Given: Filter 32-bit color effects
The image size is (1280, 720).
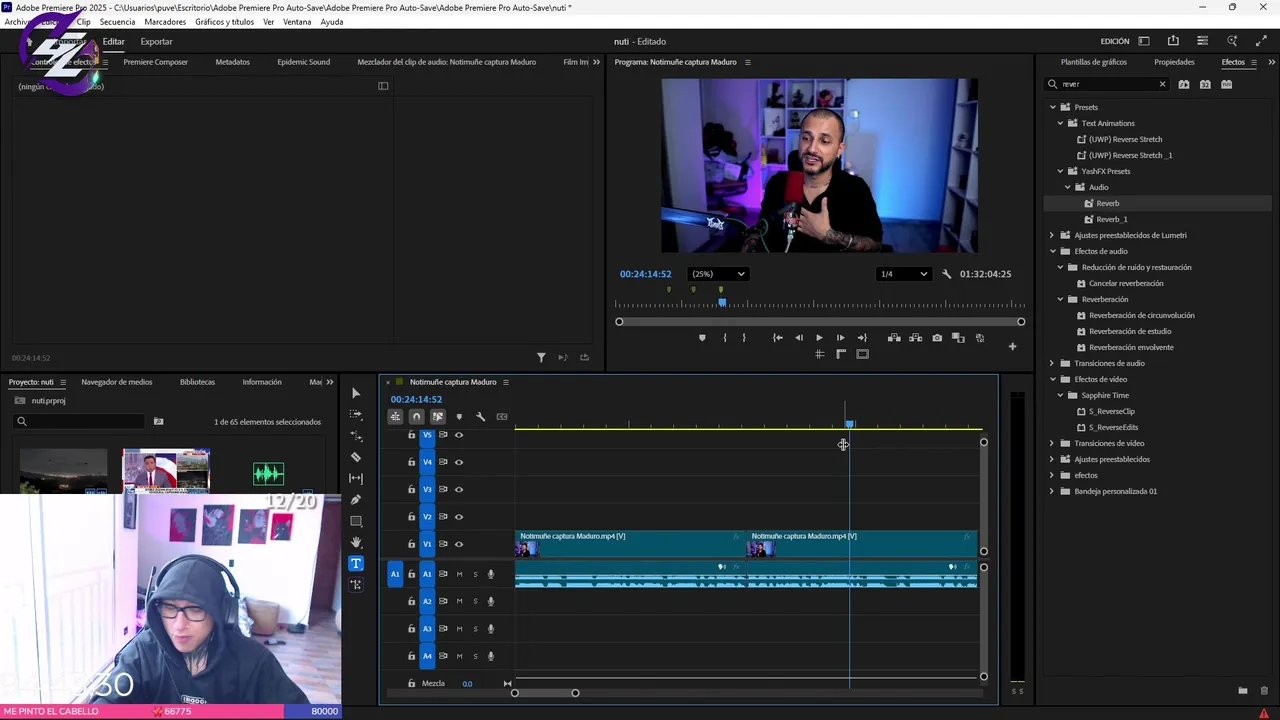Looking at the screenshot, I should (1205, 84).
